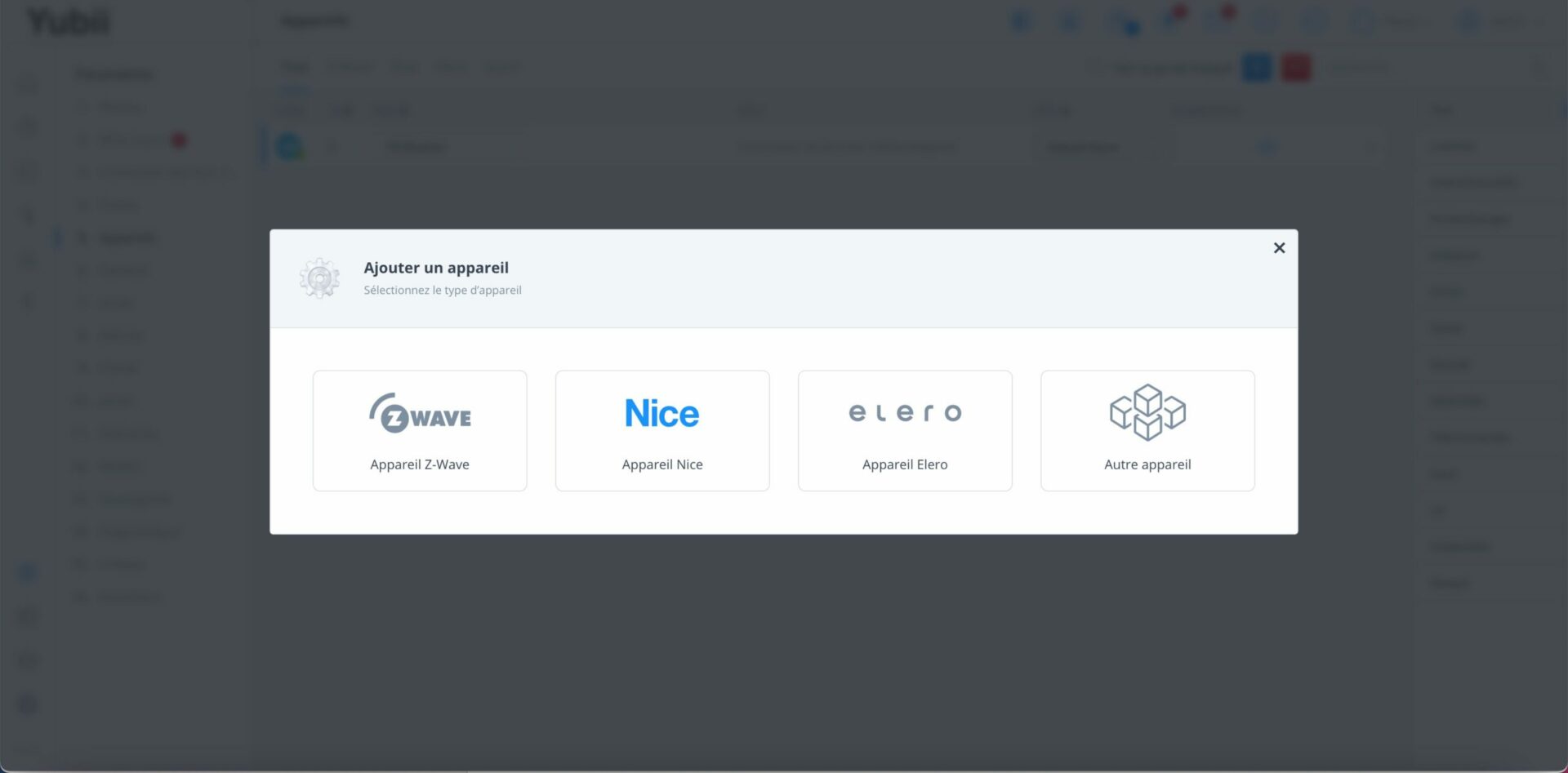Pick the elero brand logo
This screenshot has height=773, width=1568.
(x=904, y=413)
